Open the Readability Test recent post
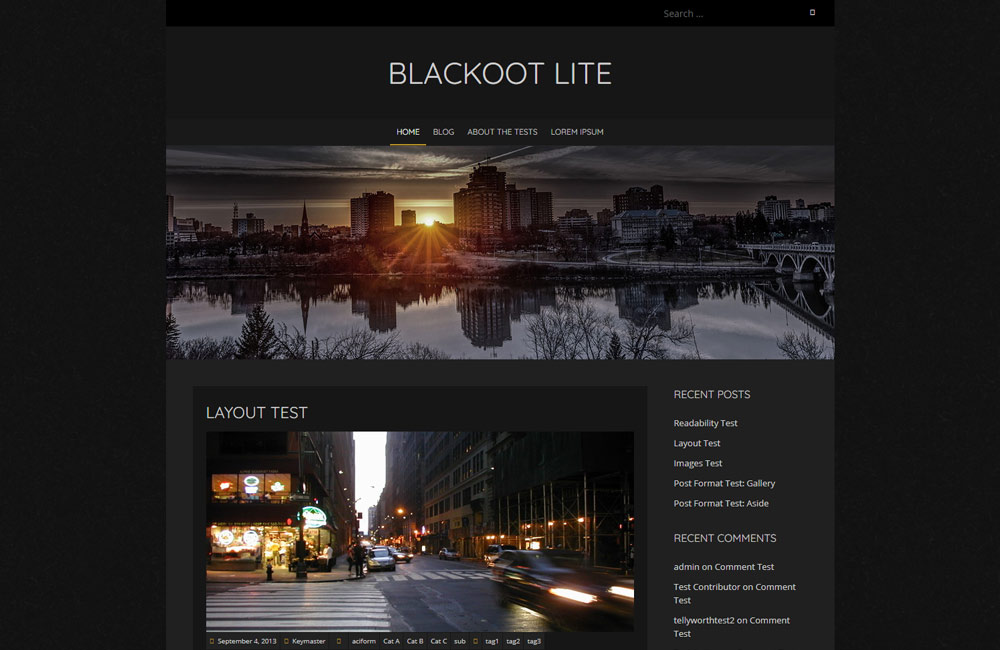 tap(705, 423)
